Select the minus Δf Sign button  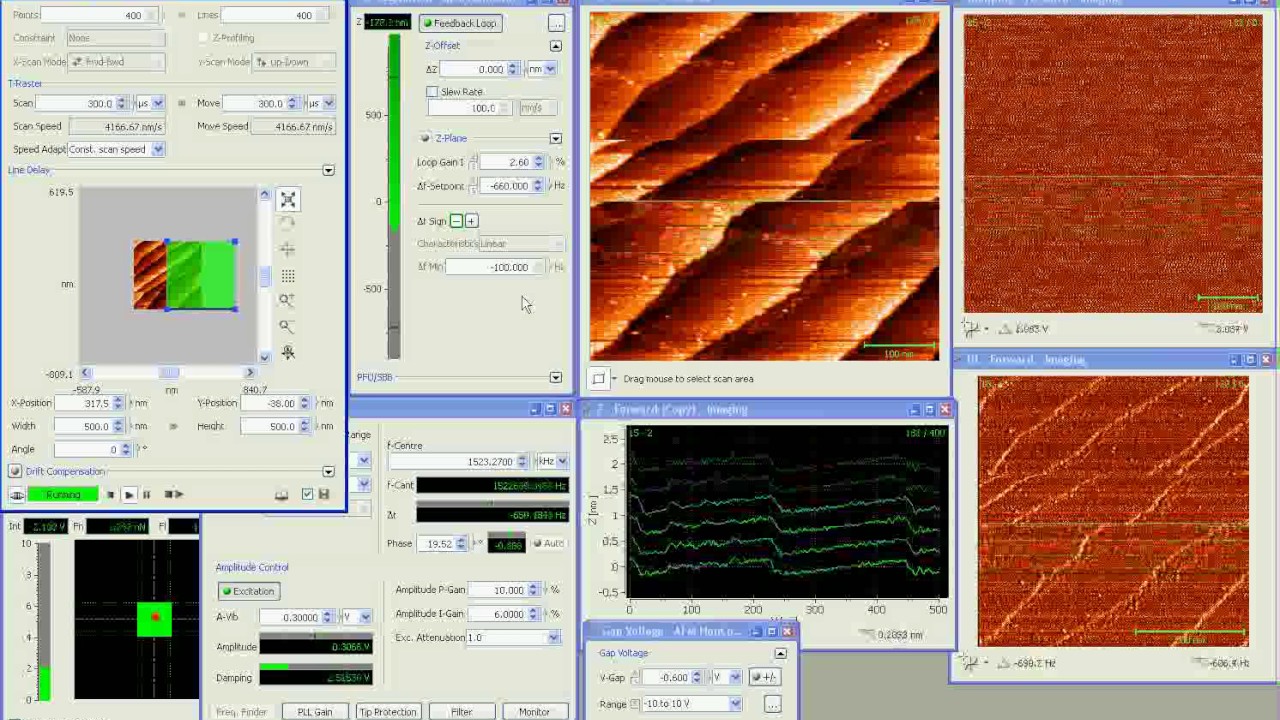click(x=456, y=221)
